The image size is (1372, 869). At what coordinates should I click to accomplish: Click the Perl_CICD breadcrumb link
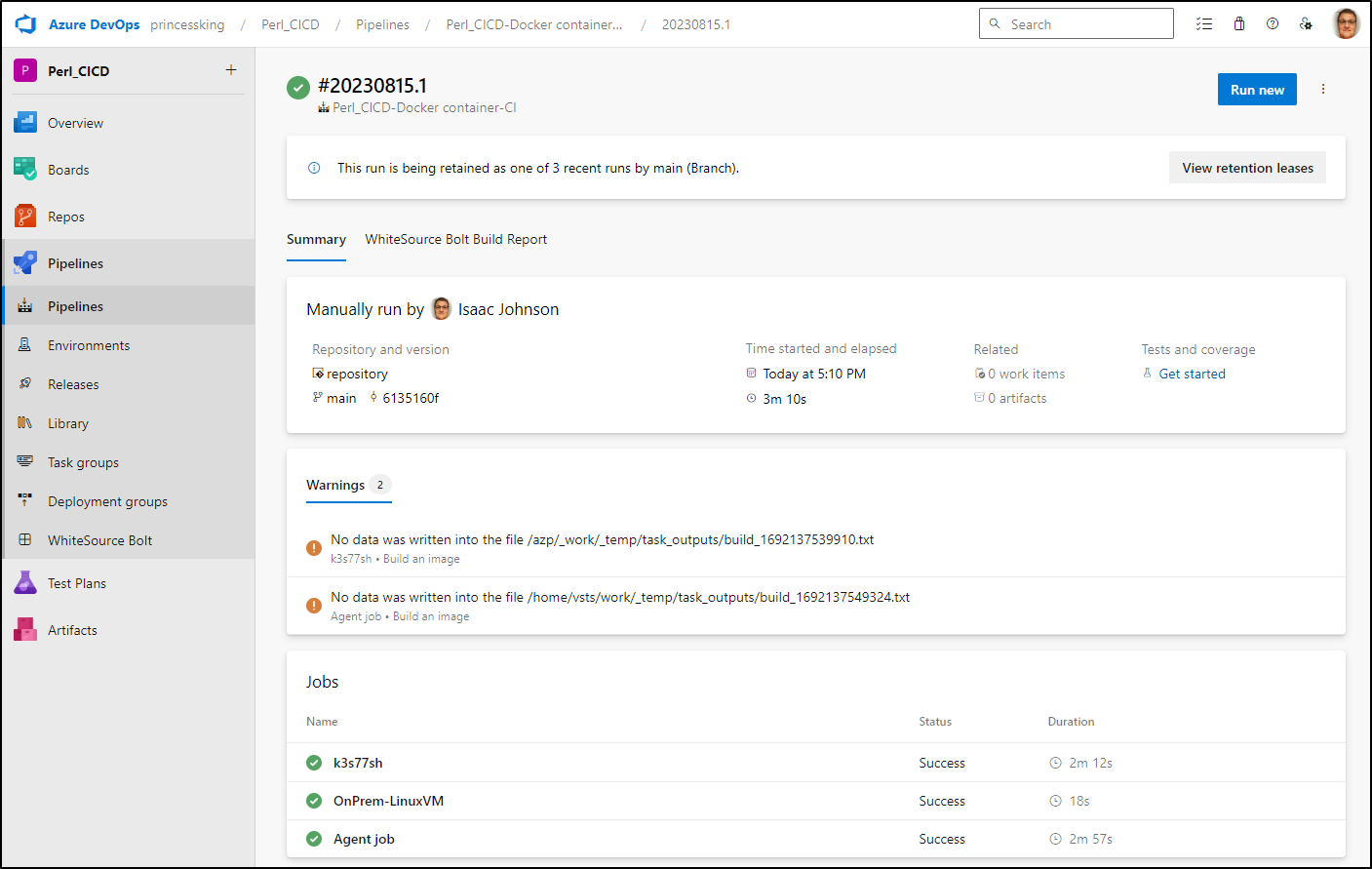(x=290, y=24)
